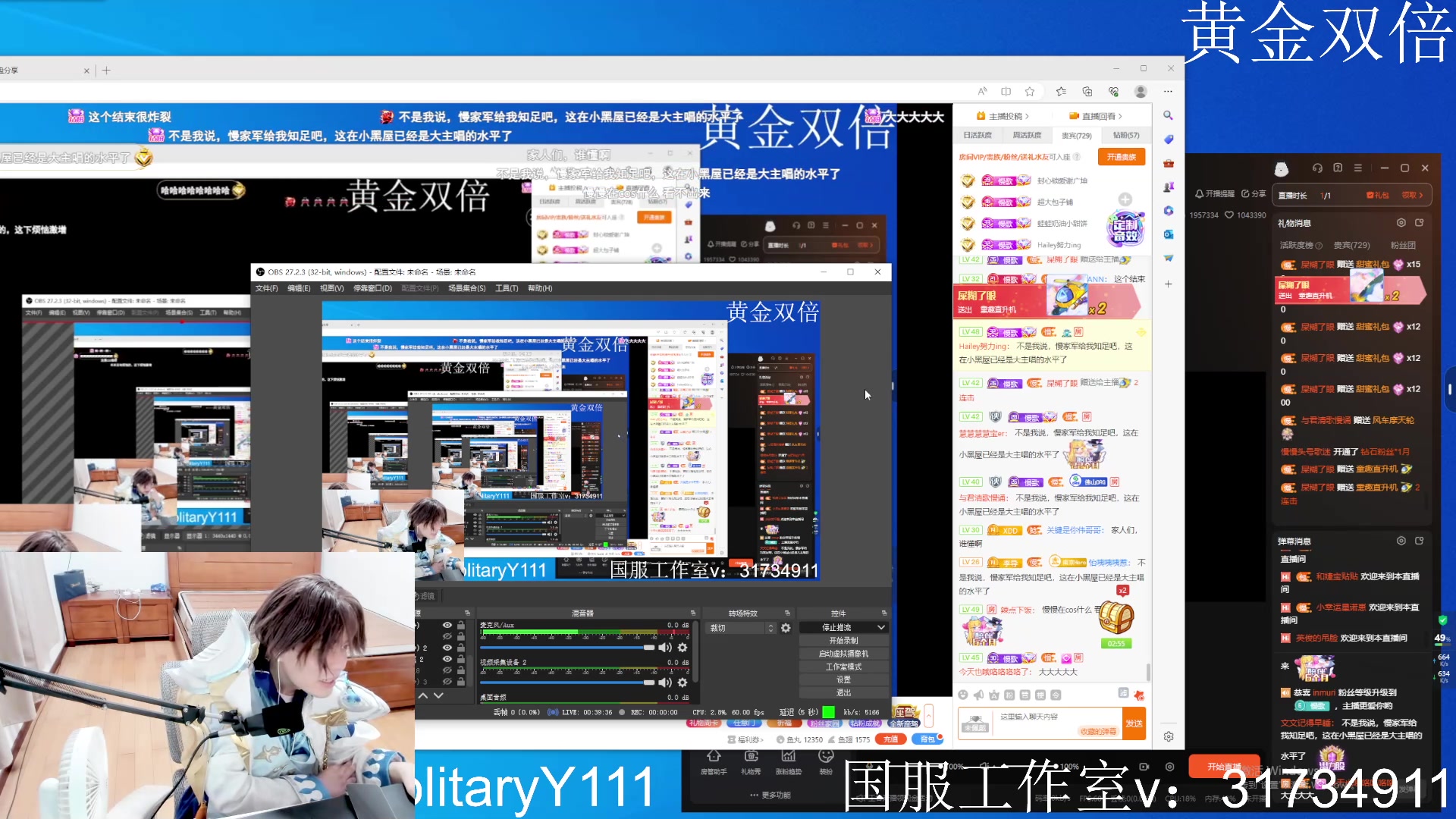Screen dimensions: 1456x819
Task: Click emoji smiley icon below chat
Action: tap(962, 695)
